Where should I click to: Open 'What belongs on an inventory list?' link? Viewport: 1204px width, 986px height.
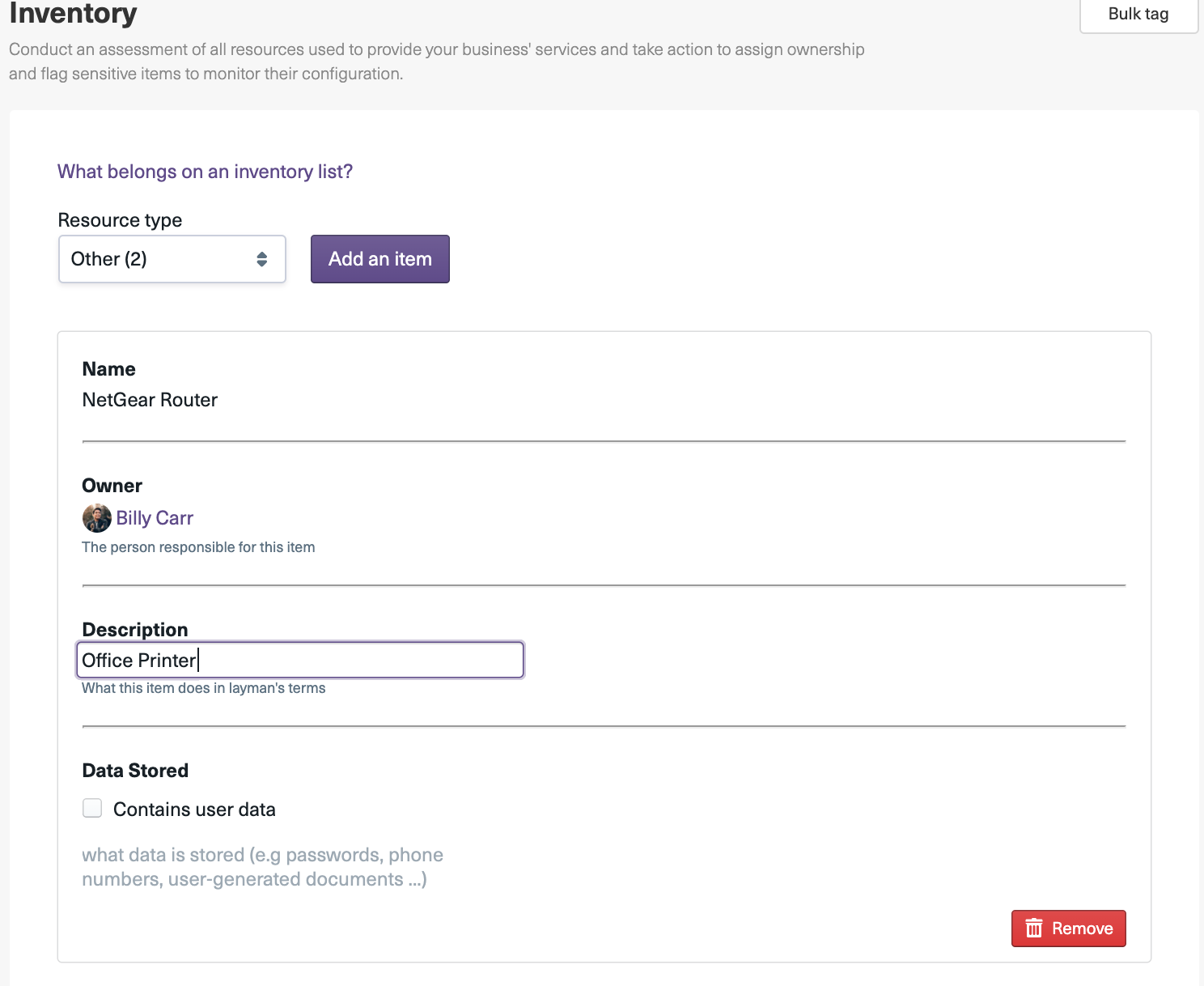[x=205, y=172]
